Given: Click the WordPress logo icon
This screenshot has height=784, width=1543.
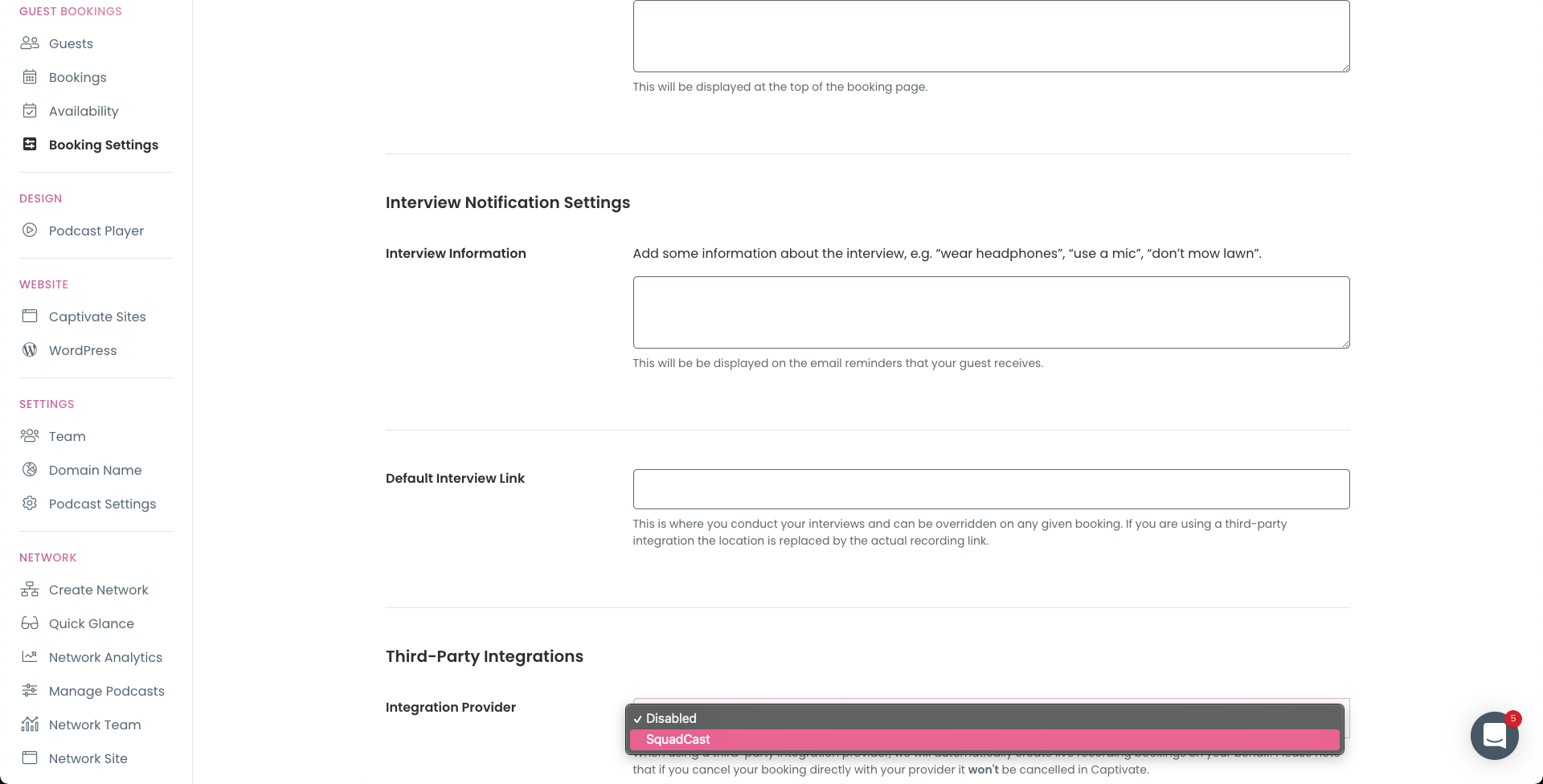Looking at the screenshot, I should pos(30,350).
